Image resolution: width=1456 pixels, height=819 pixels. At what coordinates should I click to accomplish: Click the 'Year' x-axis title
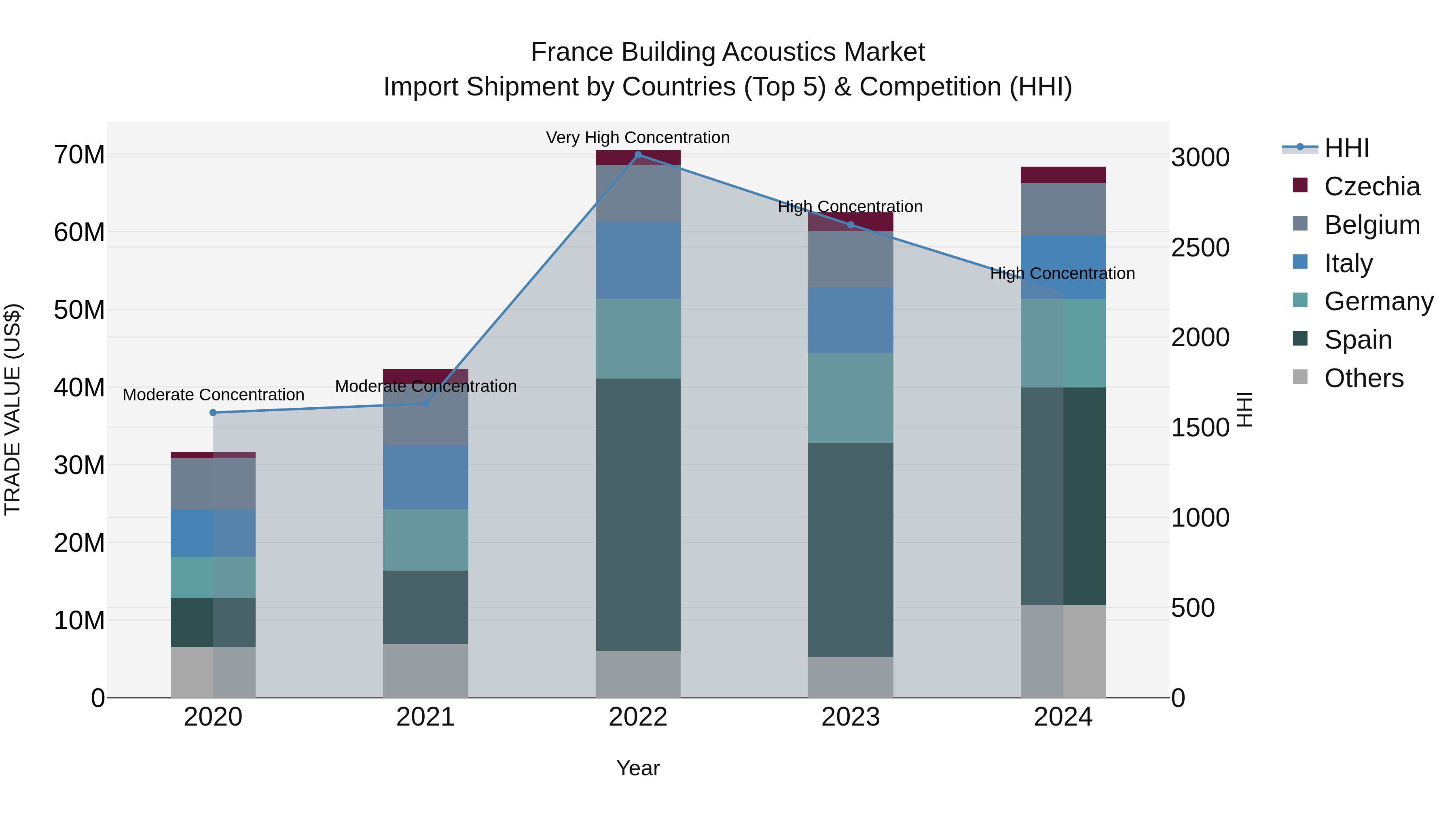[638, 768]
